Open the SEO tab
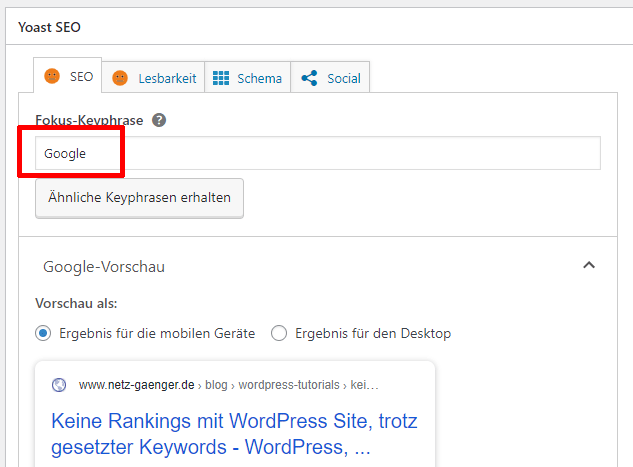Image resolution: width=633 pixels, height=467 pixels. (68, 75)
